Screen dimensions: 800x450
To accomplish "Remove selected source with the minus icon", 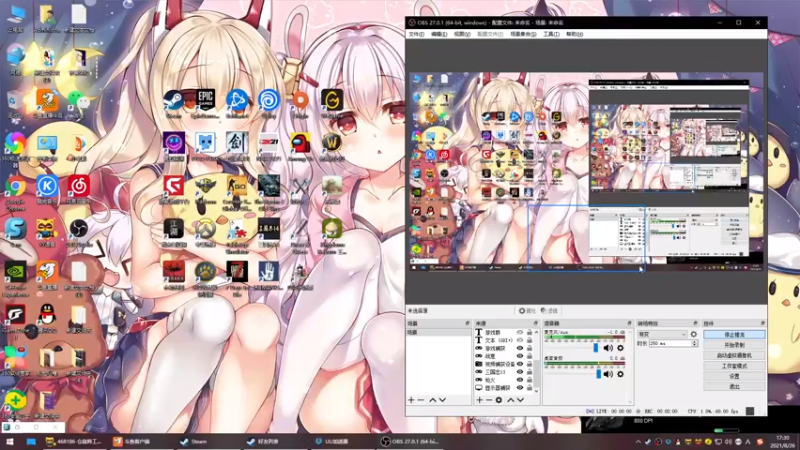I will coord(489,400).
